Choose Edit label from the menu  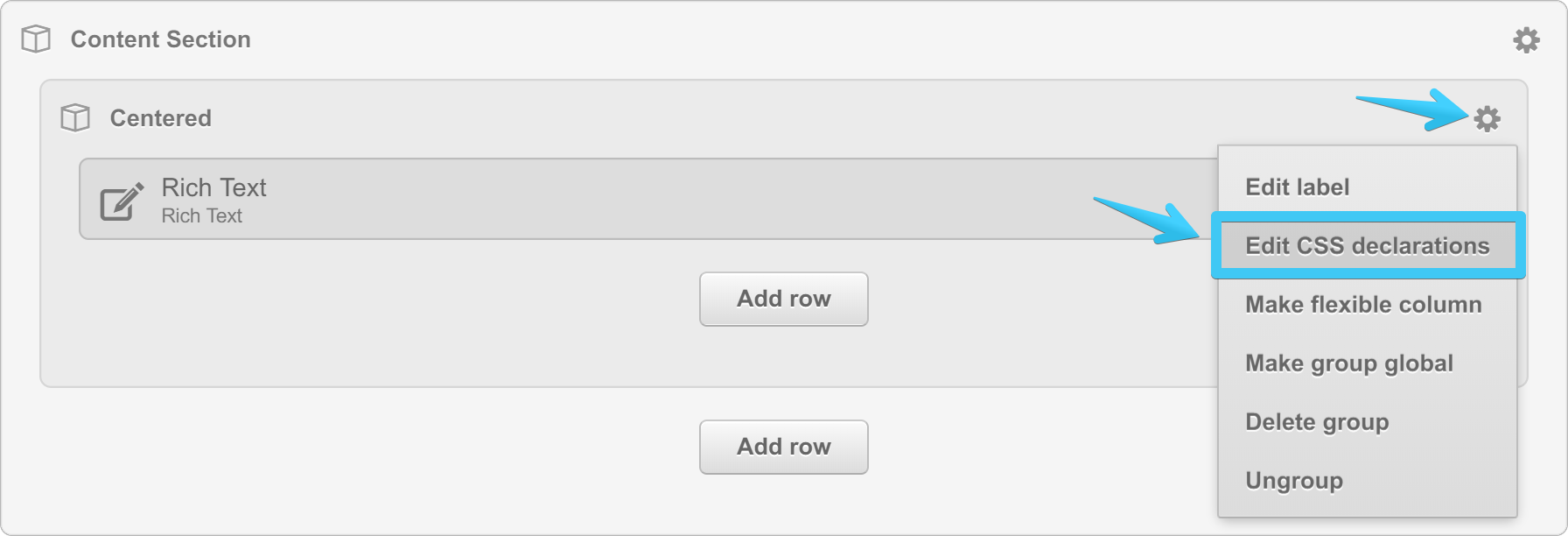click(x=1297, y=187)
